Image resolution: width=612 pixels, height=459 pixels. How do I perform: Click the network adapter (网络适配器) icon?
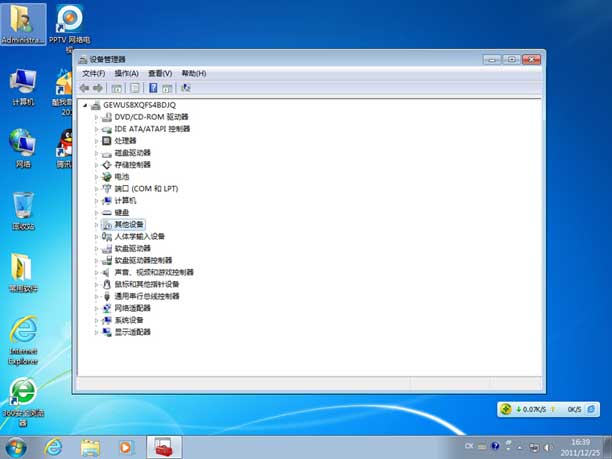[x=107, y=308]
